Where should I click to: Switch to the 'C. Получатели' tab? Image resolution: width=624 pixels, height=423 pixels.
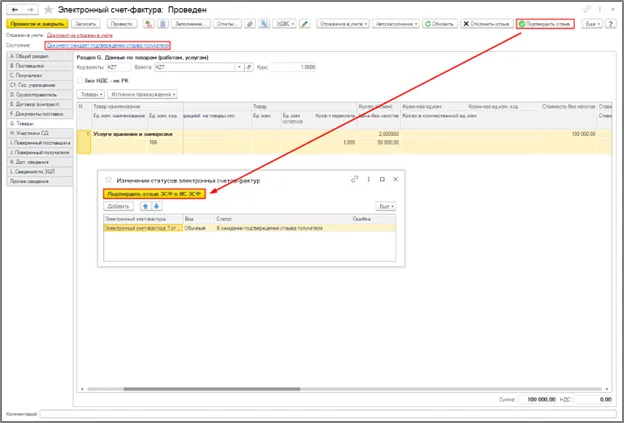[39, 75]
